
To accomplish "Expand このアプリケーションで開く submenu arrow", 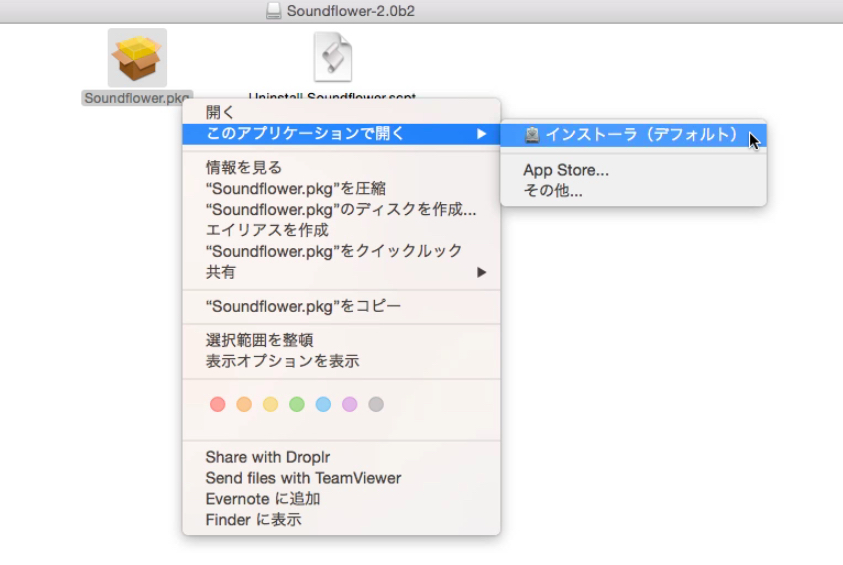I will click(x=481, y=134).
